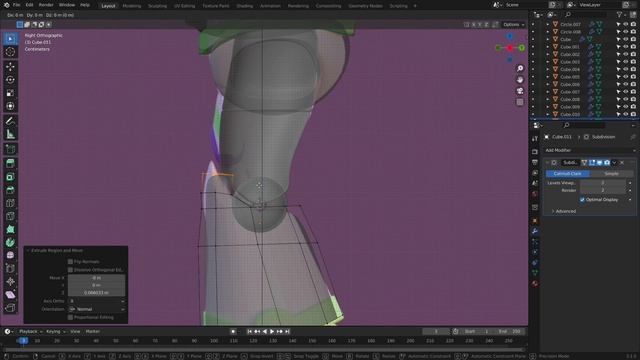
Task: Click the timeline Play button
Action: (x=272, y=331)
